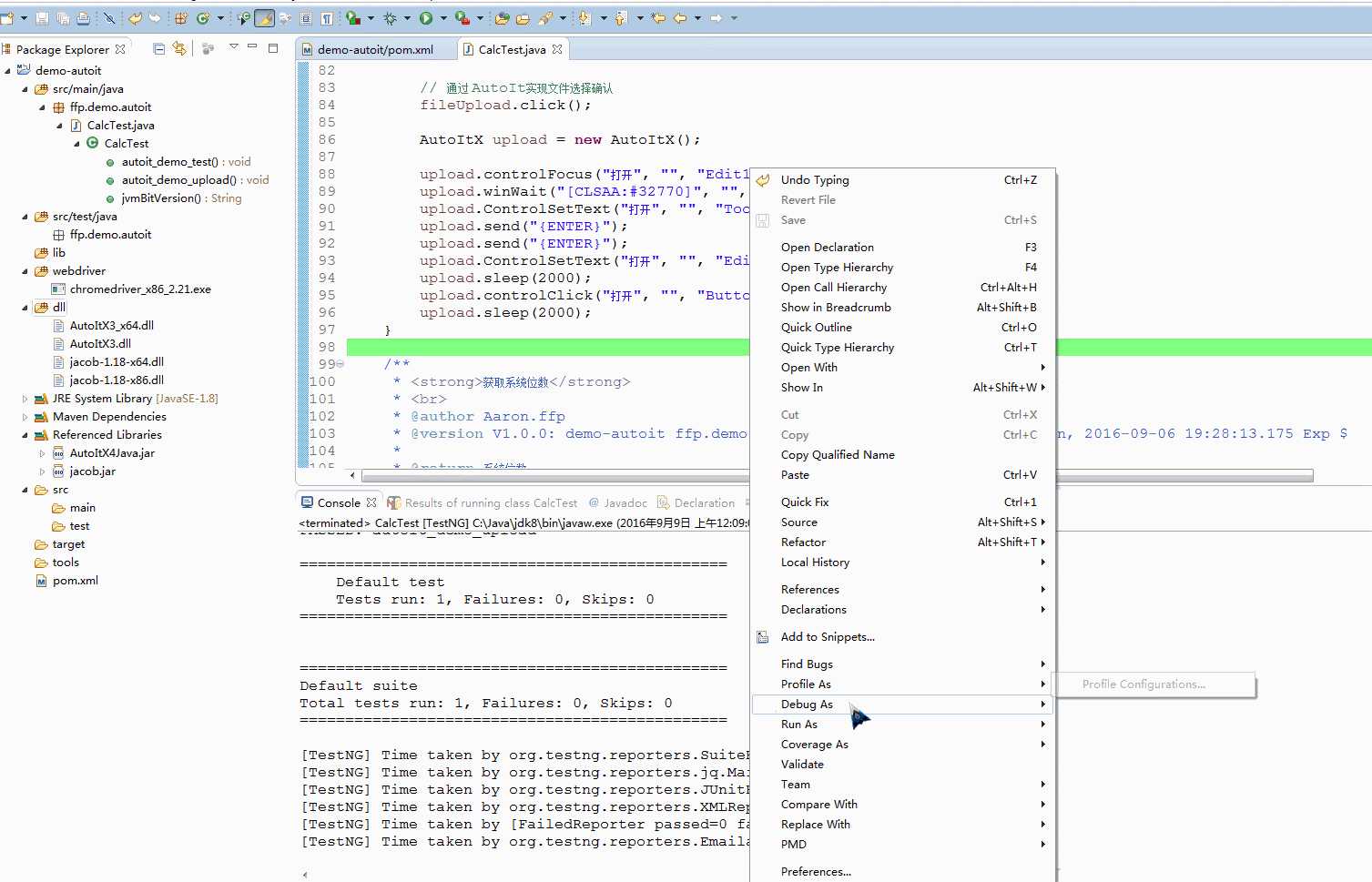Screen dimensions: 1372x882
Task: Expand the Maven Dependencies node
Action: 25,417
